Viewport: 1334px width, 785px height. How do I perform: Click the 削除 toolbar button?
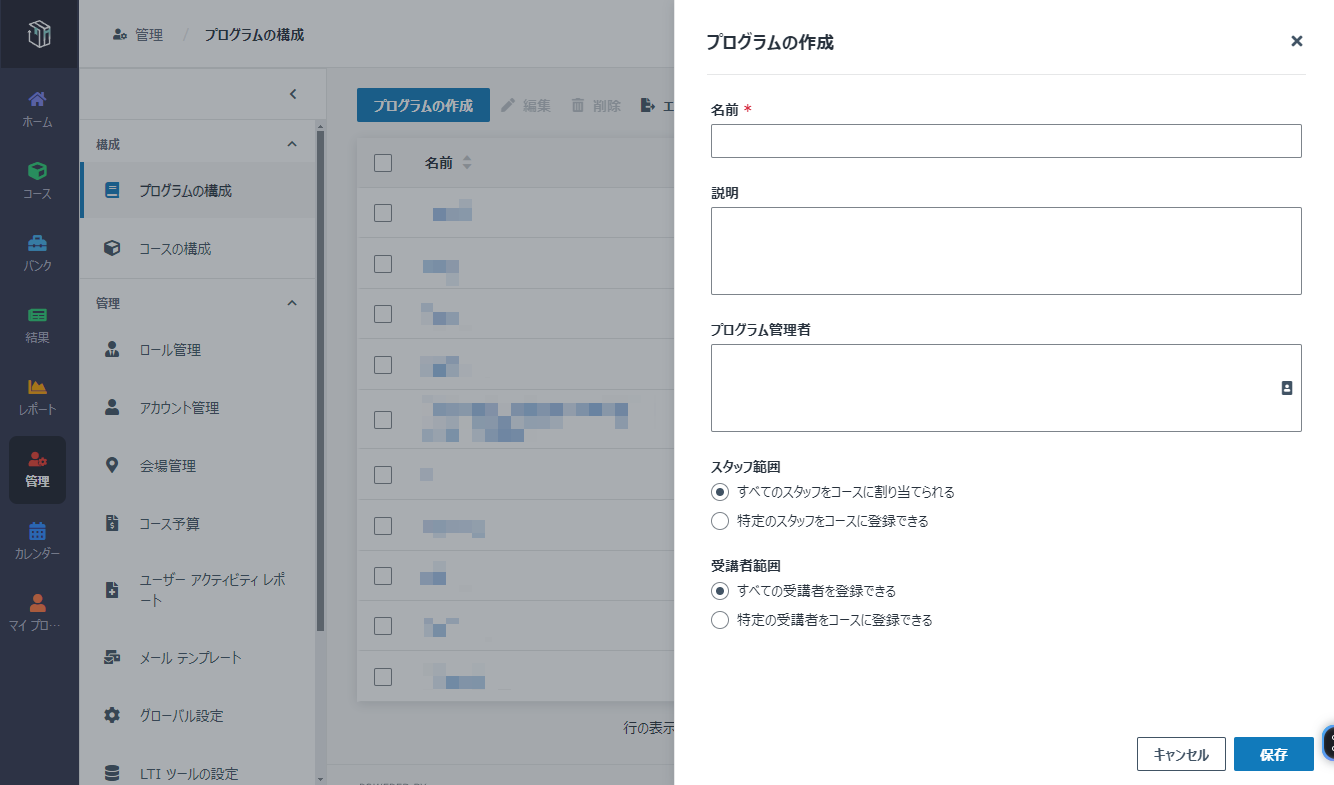pos(596,105)
